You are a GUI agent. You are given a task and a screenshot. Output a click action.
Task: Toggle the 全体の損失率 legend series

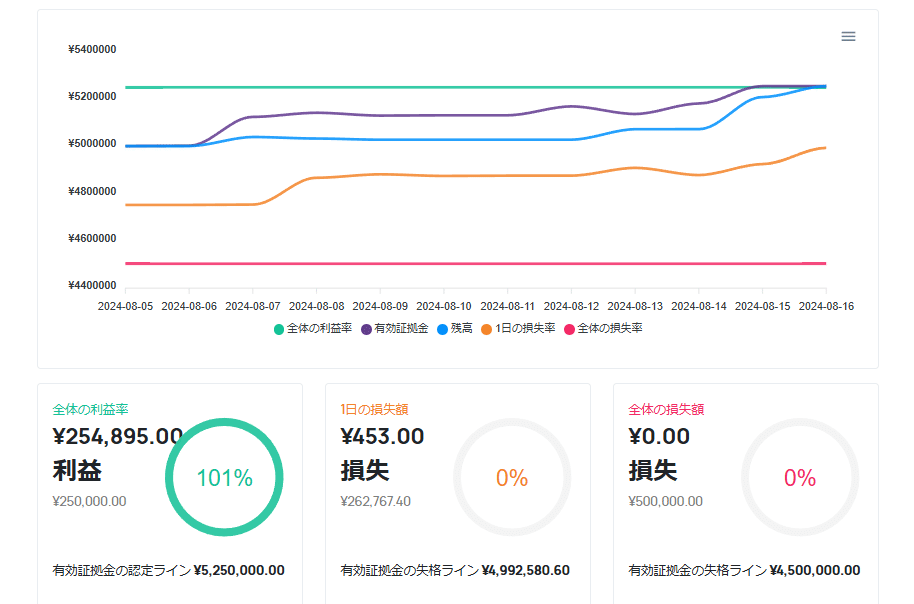[603, 329]
